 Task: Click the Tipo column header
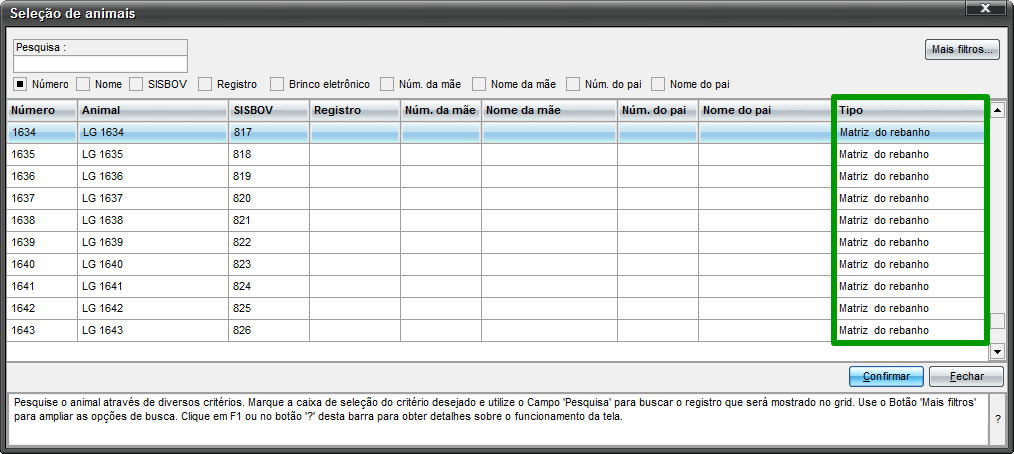tap(911, 111)
